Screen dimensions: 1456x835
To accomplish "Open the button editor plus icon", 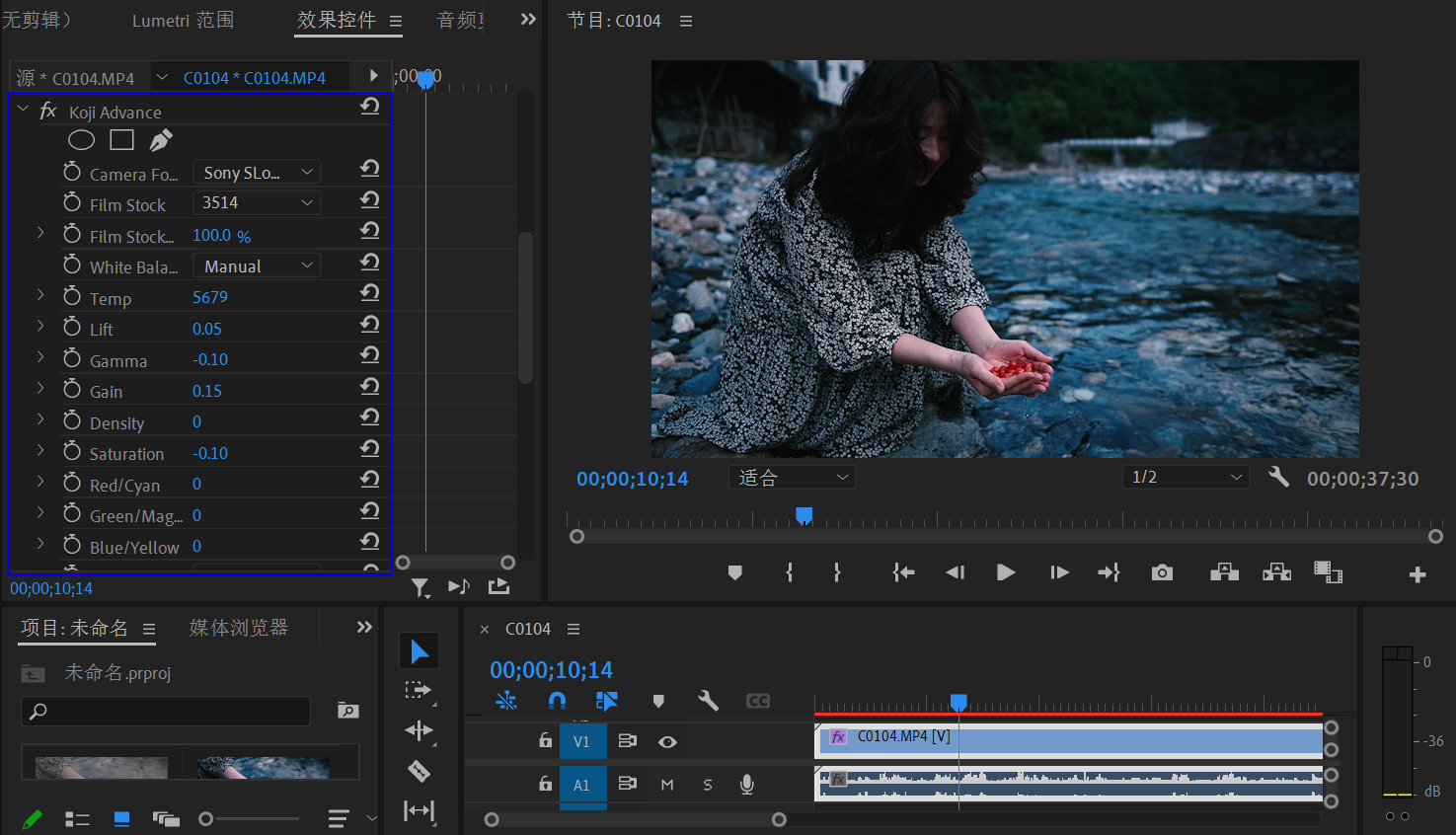I will [x=1418, y=574].
